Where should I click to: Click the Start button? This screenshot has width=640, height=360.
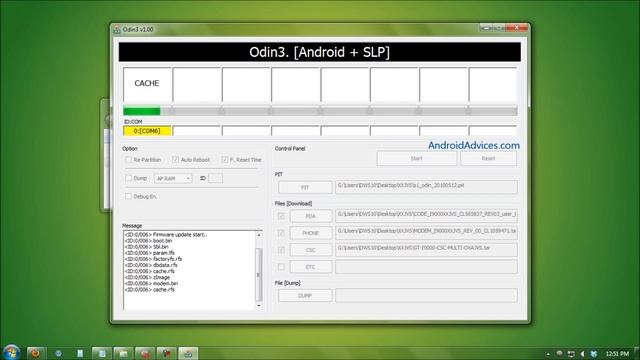pos(417,158)
